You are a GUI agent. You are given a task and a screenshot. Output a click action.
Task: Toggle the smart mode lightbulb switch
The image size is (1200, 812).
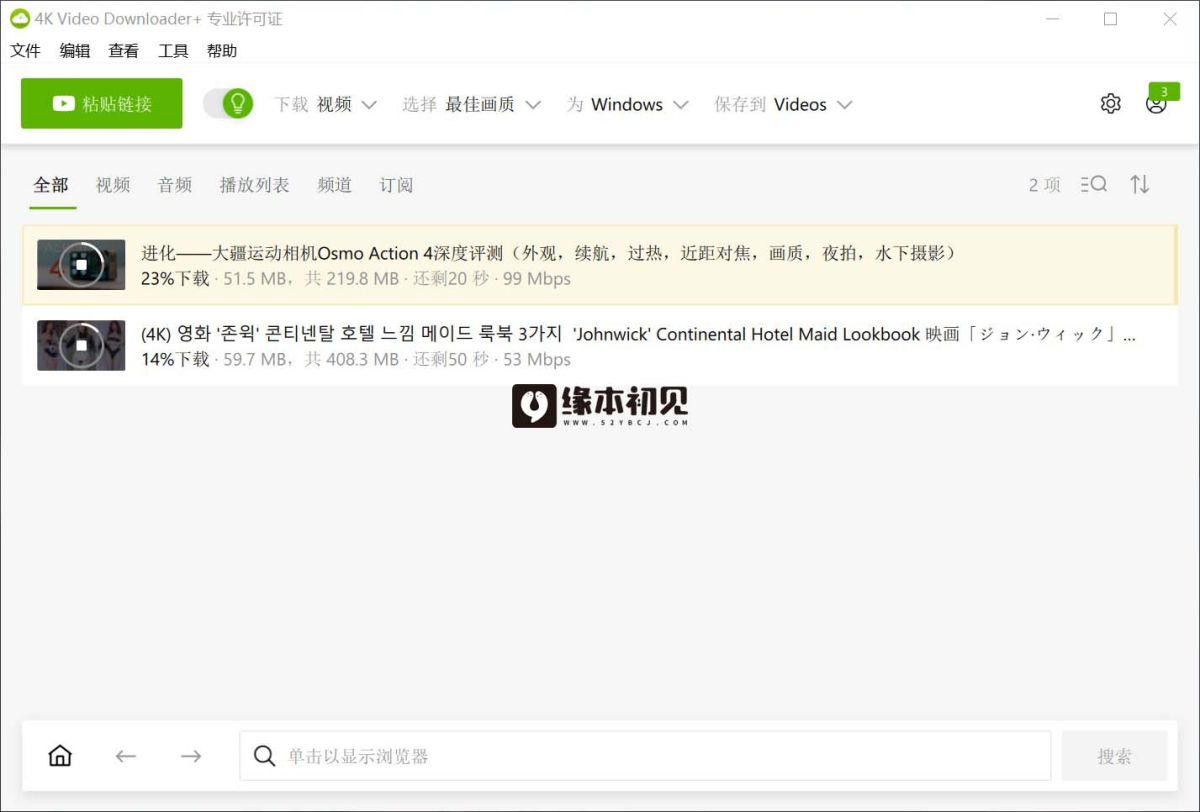coord(228,104)
